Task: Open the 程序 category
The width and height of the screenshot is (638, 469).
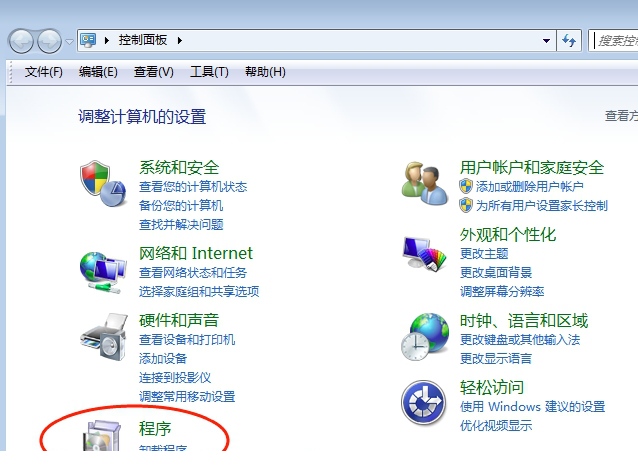Action: point(155,429)
